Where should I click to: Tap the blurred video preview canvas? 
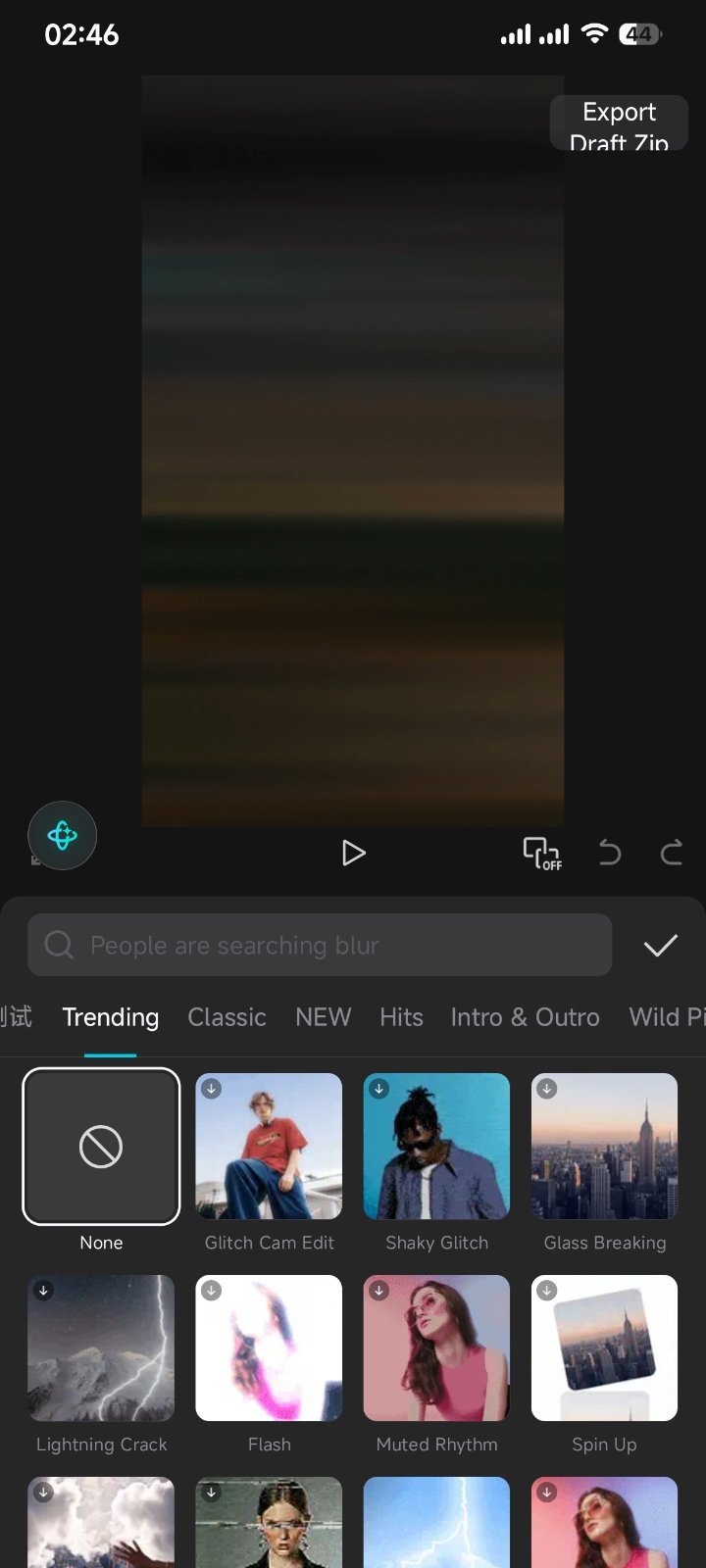click(x=353, y=451)
